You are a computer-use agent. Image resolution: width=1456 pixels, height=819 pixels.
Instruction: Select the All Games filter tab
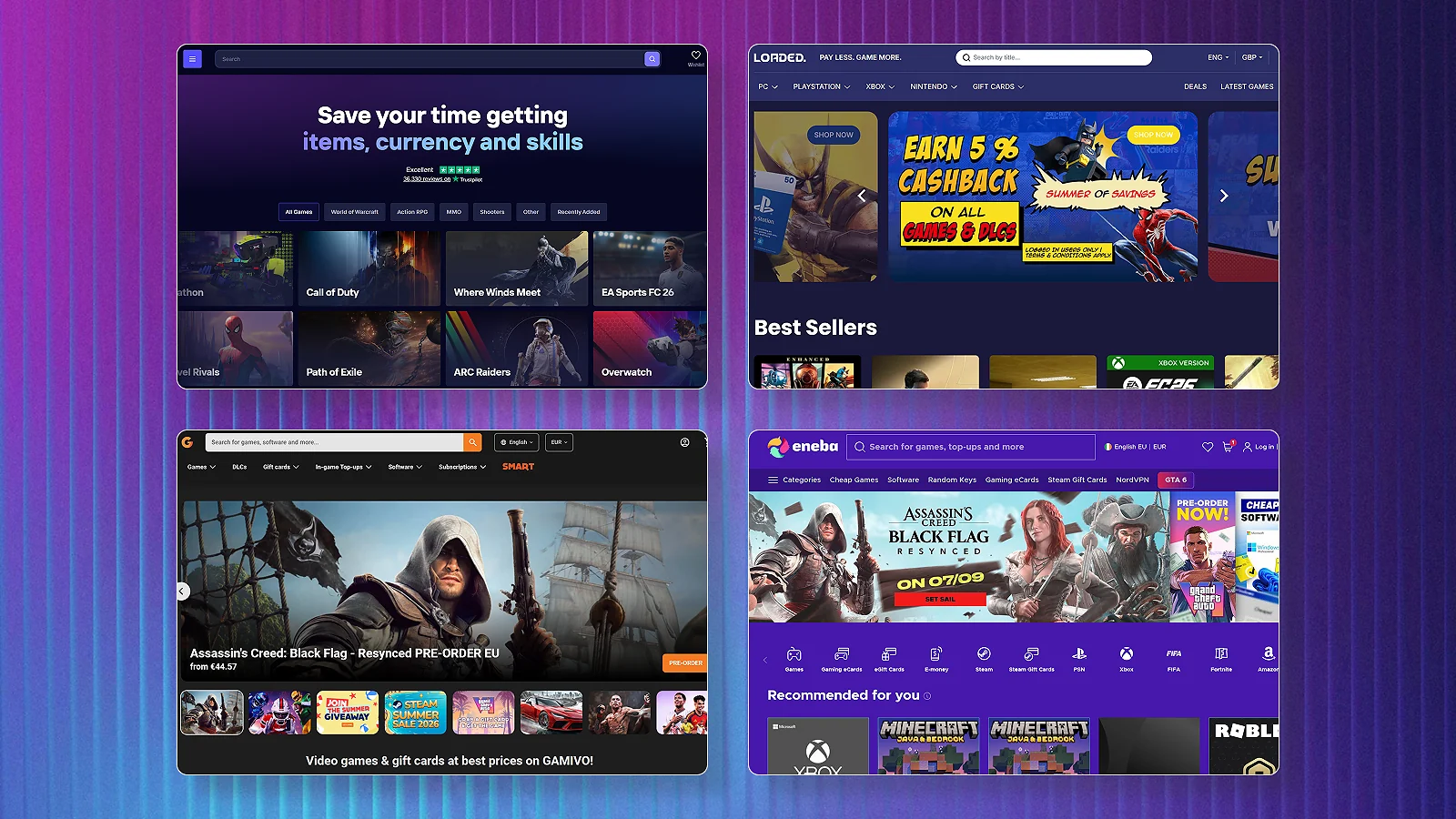click(x=298, y=212)
